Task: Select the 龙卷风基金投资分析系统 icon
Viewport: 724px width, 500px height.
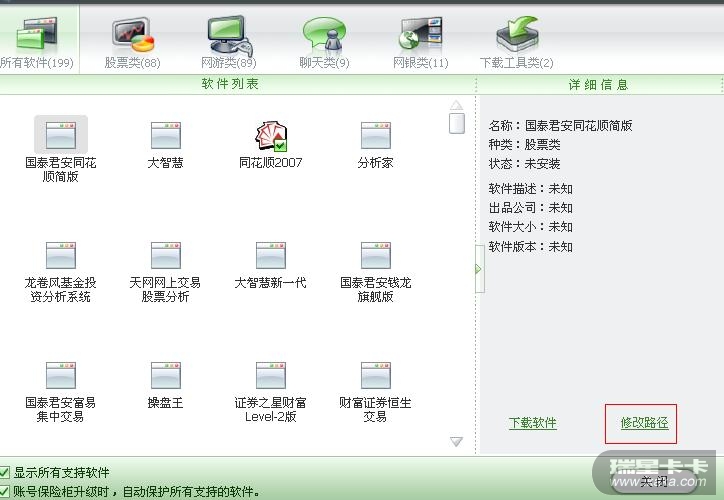Action: coord(60,255)
